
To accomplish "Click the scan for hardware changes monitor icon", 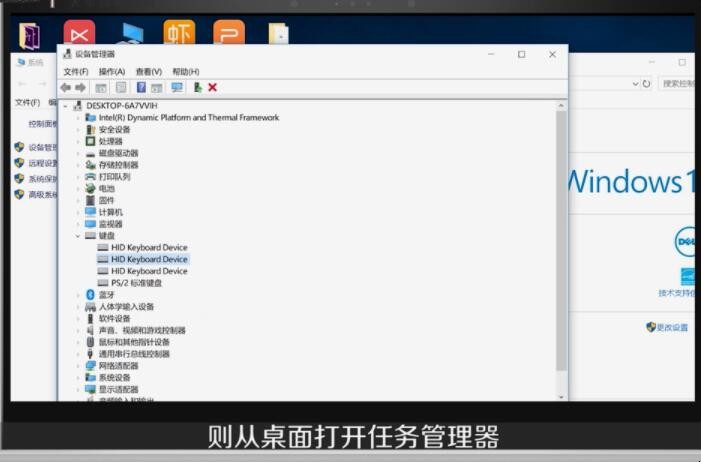I will (x=177, y=88).
